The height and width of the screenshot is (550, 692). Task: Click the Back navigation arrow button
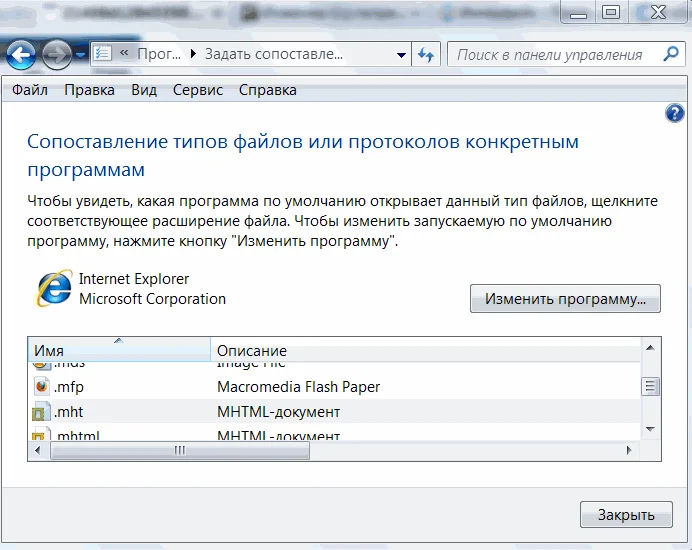(x=21, y=55)
